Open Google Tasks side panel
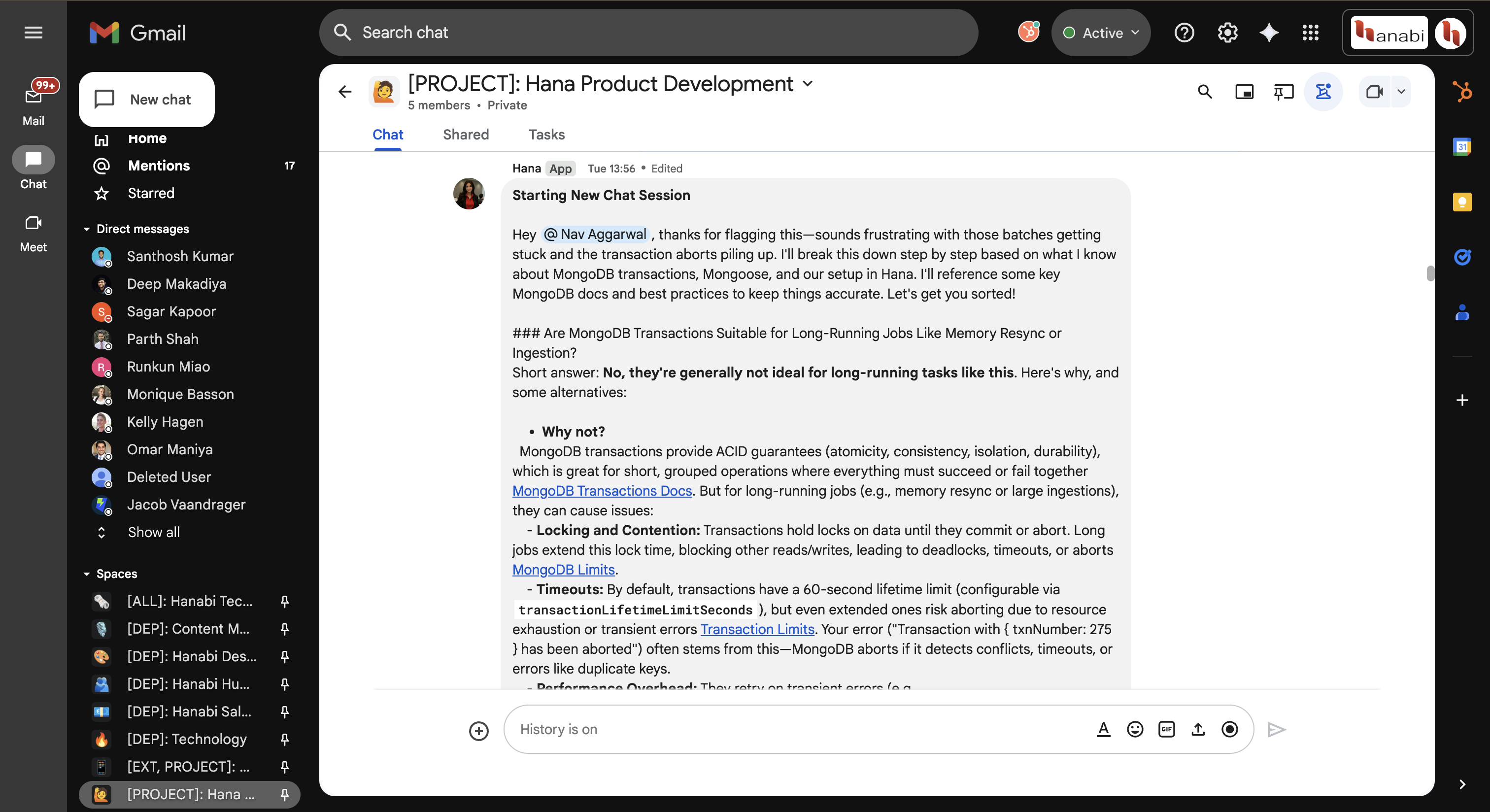The height and width of the screenshot is (812, 1490). pos(1462,257)
